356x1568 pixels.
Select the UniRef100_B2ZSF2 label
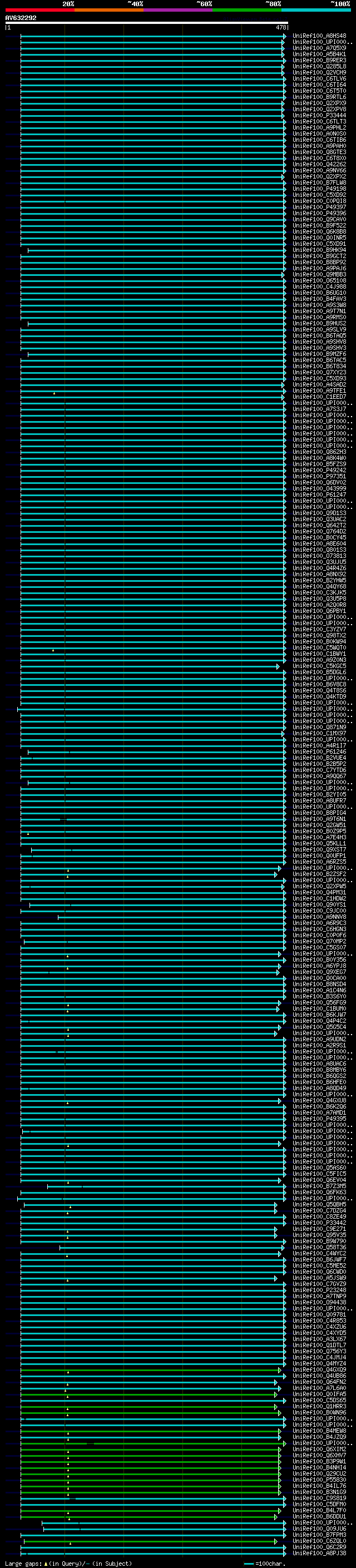pos(319,874)
